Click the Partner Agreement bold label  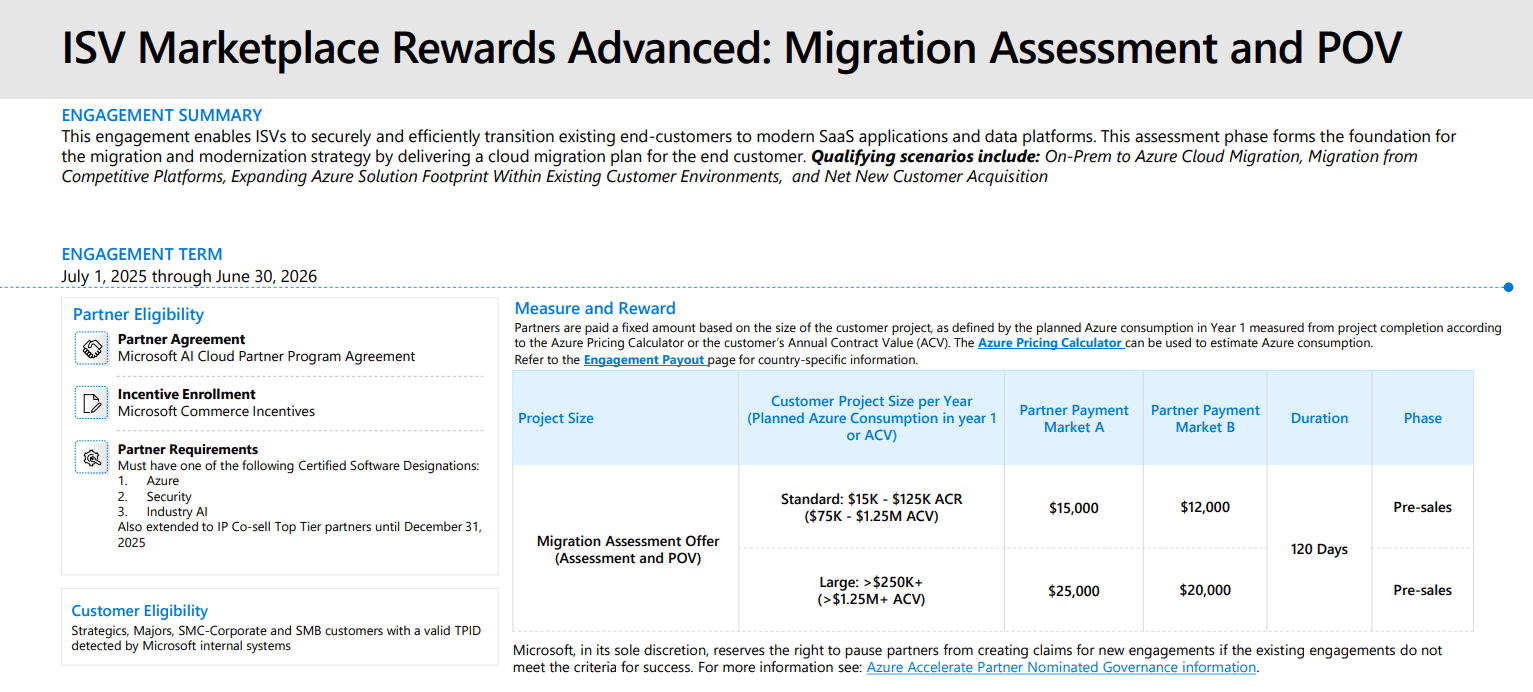tap(181, 339)
